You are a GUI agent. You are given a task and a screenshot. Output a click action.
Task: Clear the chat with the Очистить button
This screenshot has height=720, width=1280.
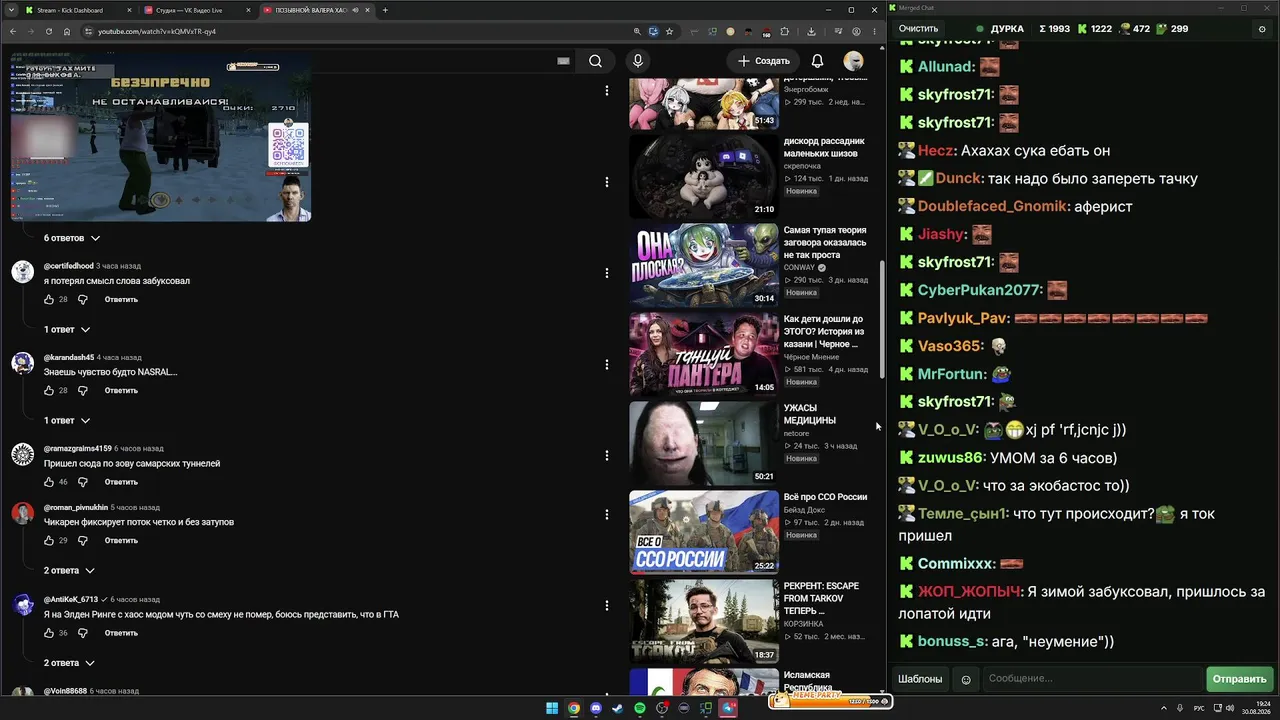(x=918, y=29)
